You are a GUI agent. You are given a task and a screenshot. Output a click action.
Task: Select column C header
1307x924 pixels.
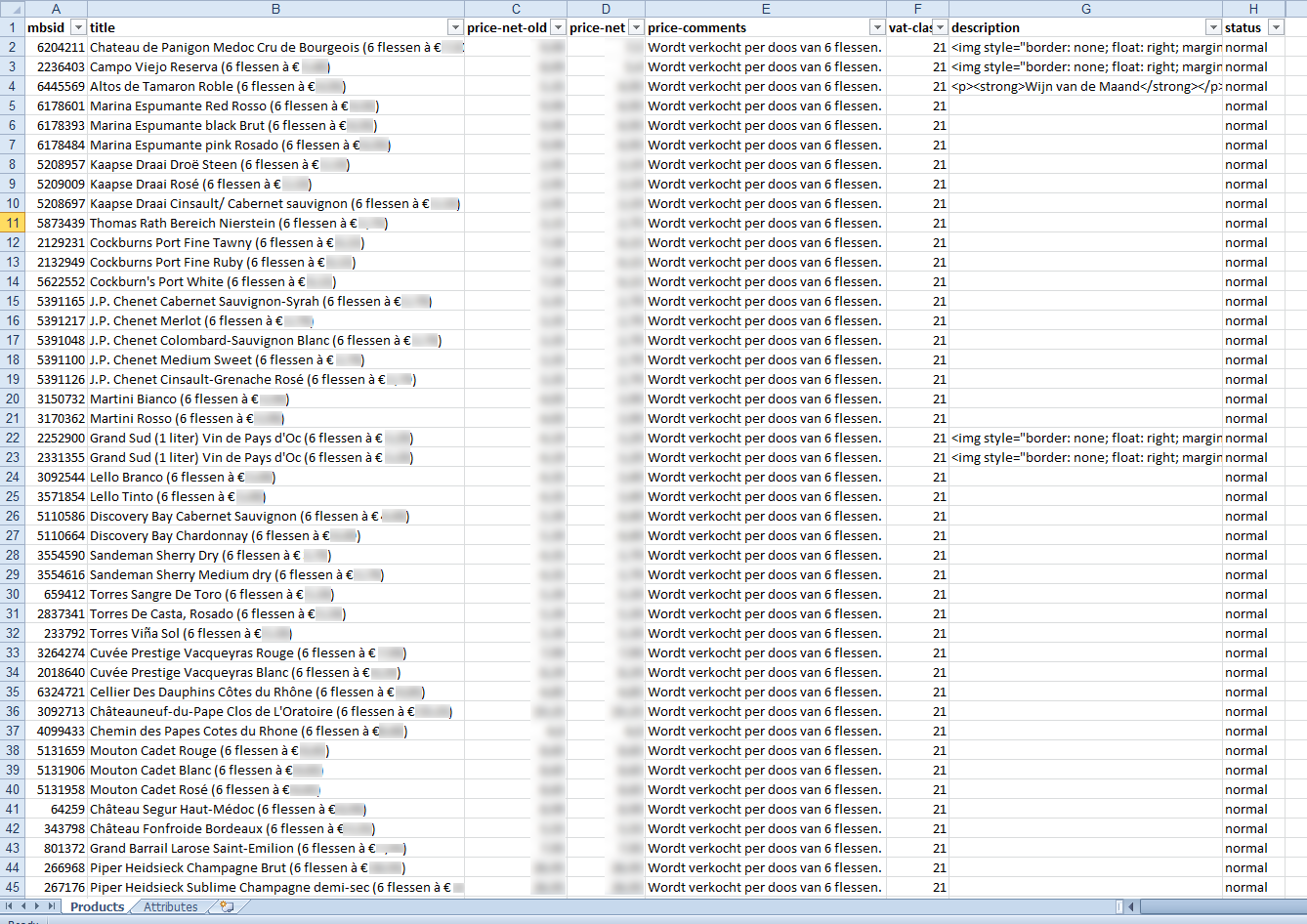coord(516,9)
